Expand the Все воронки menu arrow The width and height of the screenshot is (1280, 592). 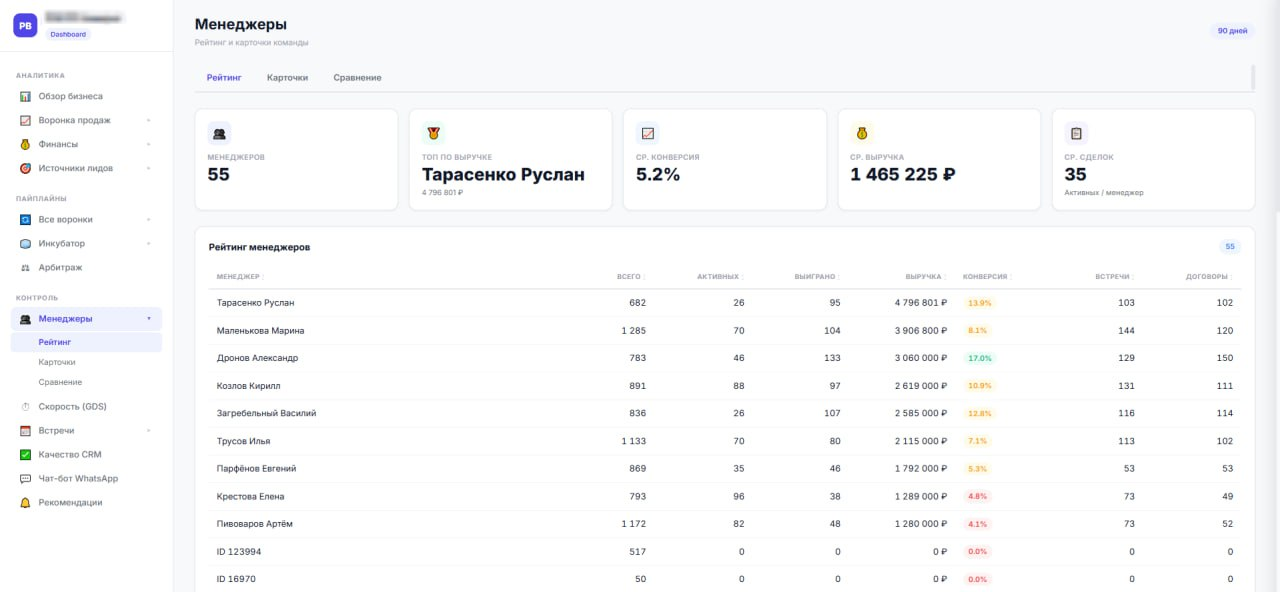coord(149,219)
